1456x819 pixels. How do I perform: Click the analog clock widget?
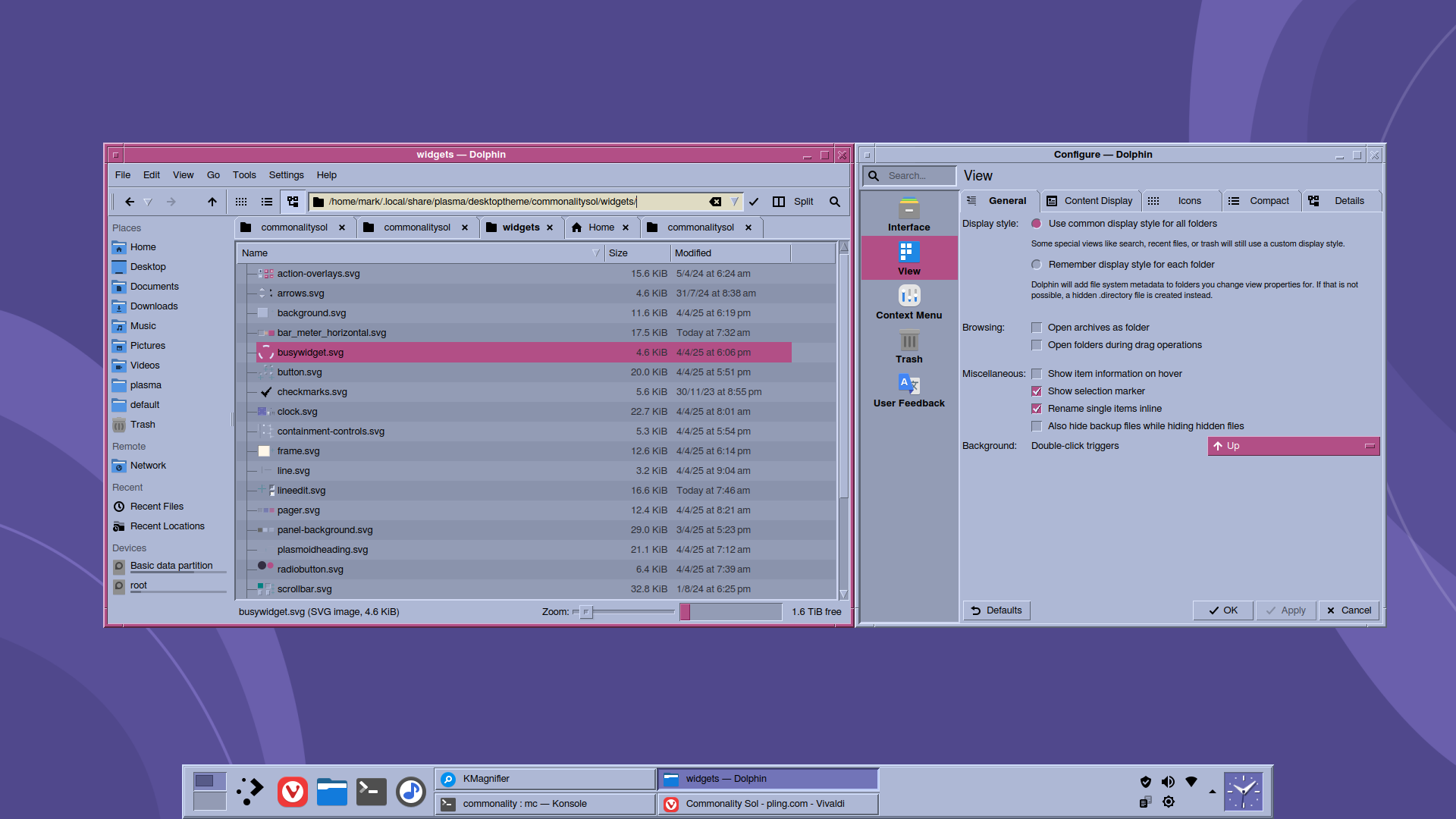(x=1244, y=792)
